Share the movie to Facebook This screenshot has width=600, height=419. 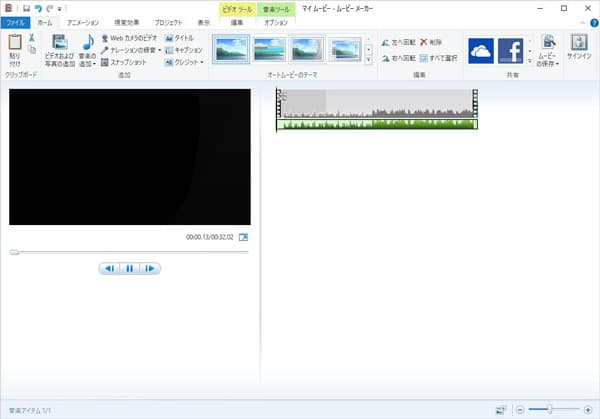tap(511, 51)
